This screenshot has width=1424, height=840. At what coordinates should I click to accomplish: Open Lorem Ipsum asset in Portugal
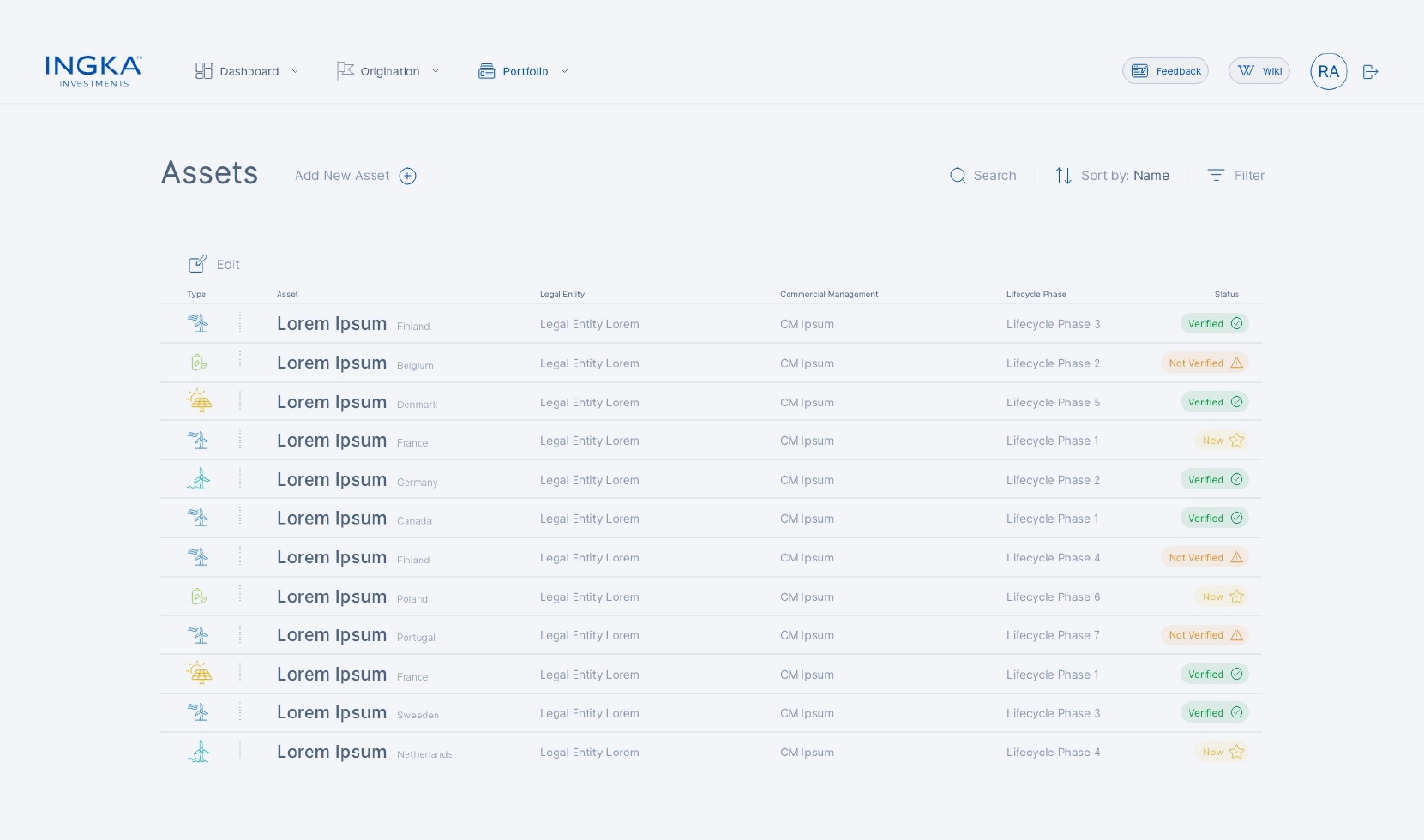[x=332, y=635]
